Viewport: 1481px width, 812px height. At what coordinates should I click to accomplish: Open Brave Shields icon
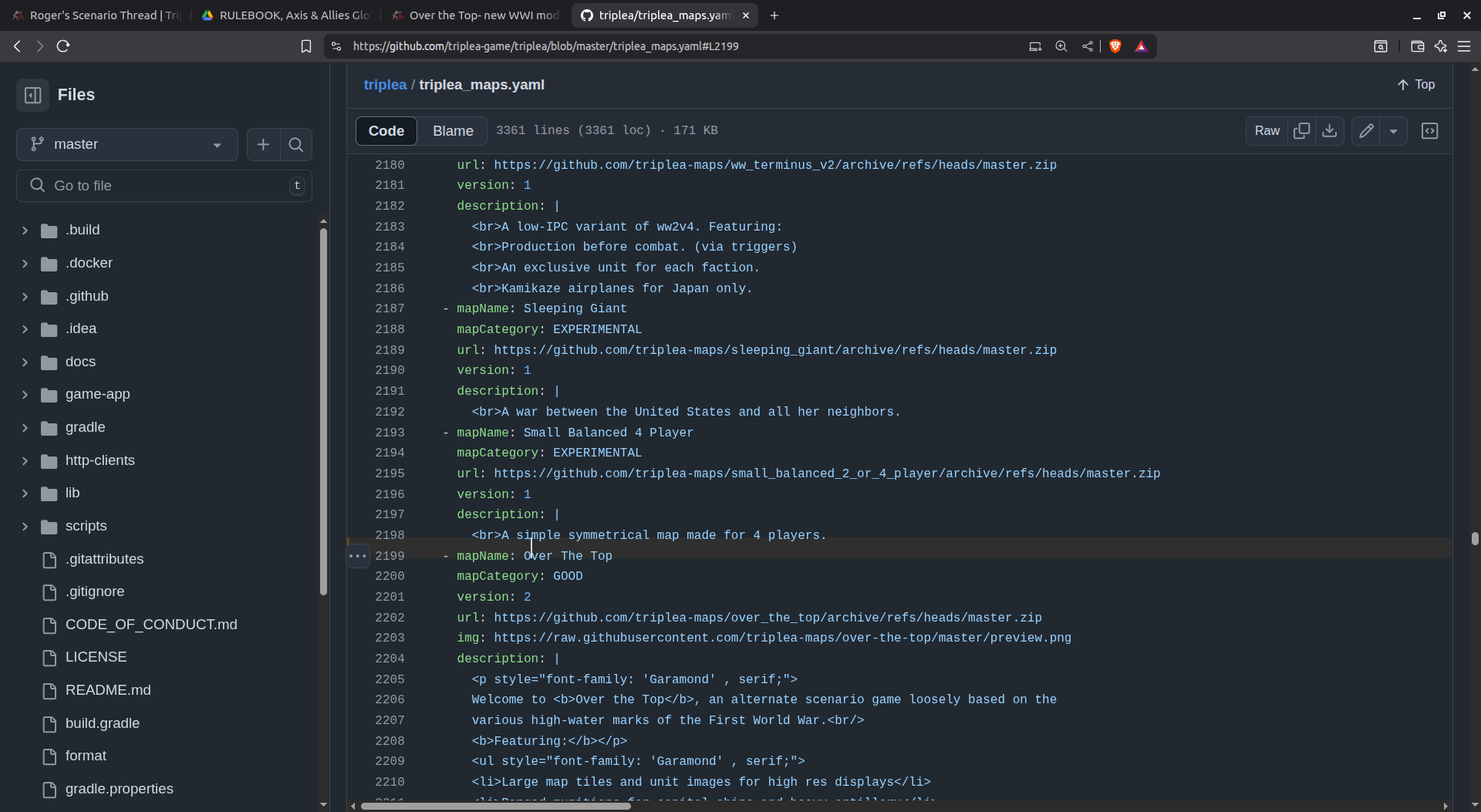pos(1115,46)
